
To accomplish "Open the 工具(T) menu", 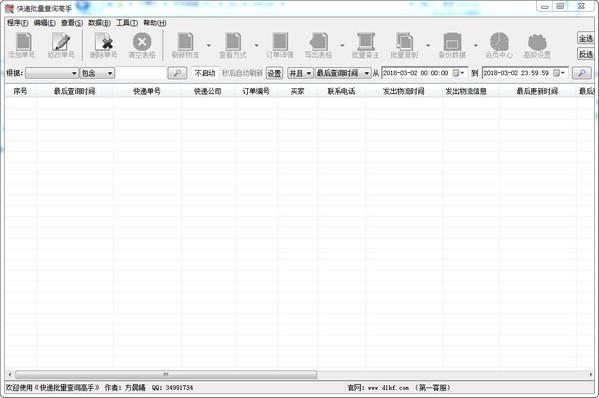I will 127,23.
